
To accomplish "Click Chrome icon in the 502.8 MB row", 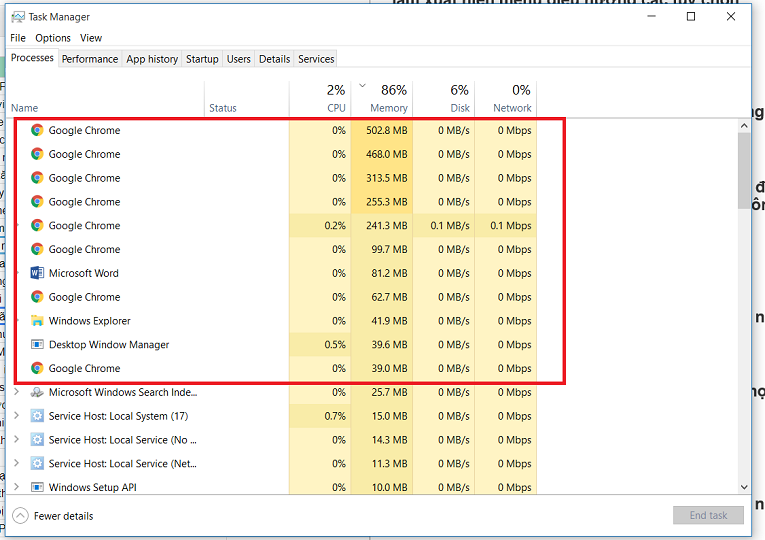I will pos(37,130).
